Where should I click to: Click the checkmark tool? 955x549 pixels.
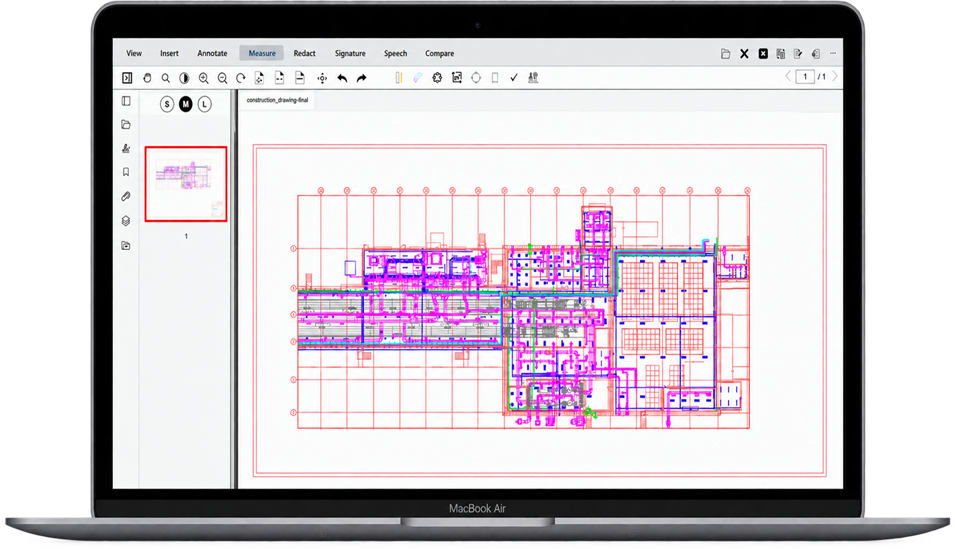514,77
